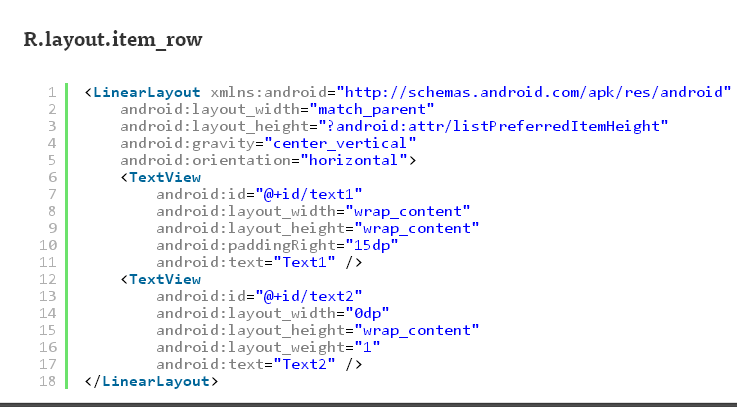Click line number 16 in gutter
Screen dimensions: 737x408
47,347
